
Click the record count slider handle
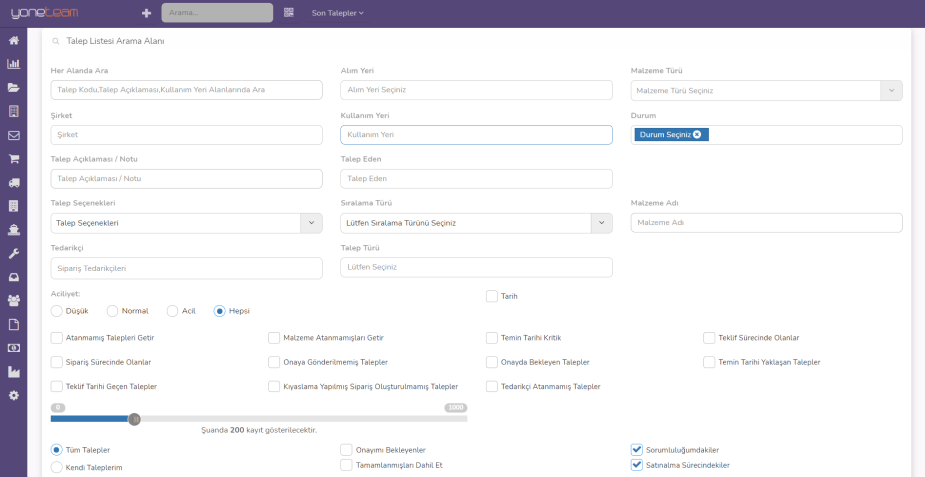pyautogui.click(x=134, y=419)
